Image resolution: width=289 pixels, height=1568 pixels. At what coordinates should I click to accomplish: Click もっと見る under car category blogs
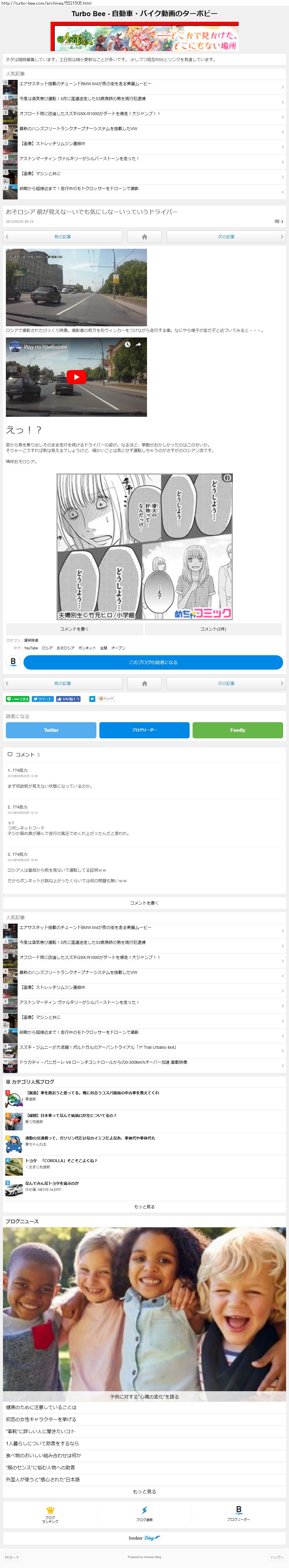[145, 1207]
